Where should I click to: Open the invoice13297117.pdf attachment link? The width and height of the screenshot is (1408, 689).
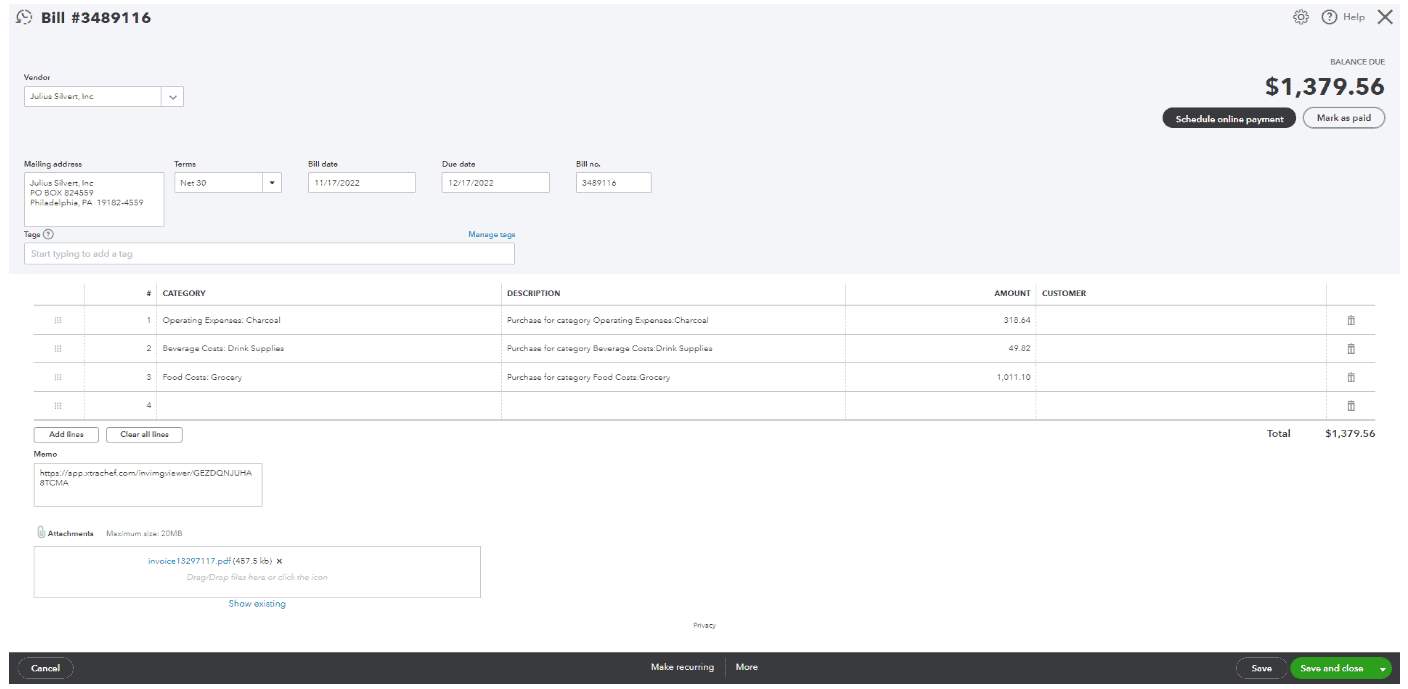click(189, 561)
